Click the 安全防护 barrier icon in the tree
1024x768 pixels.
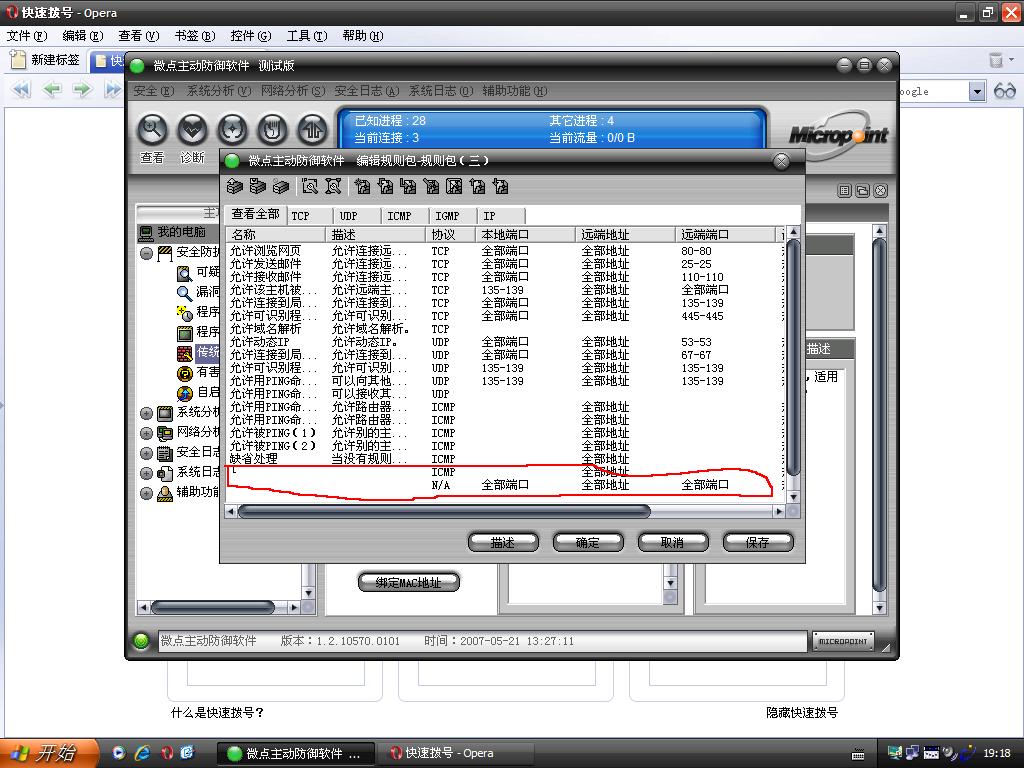[x=165, y=253]
